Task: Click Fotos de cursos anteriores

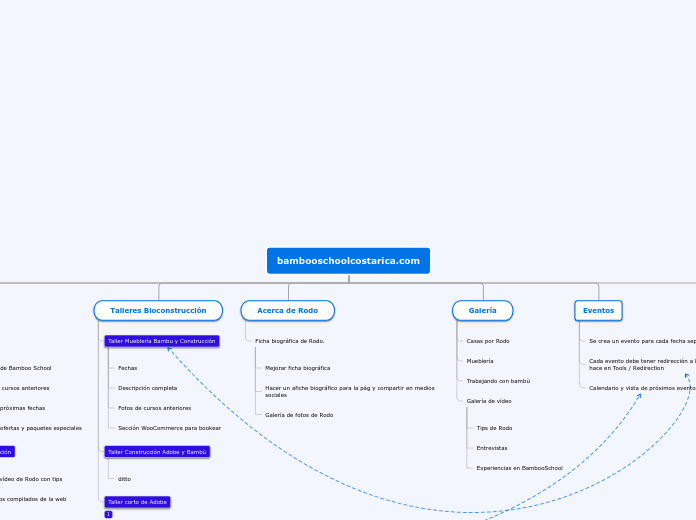Action: [154, 408]
